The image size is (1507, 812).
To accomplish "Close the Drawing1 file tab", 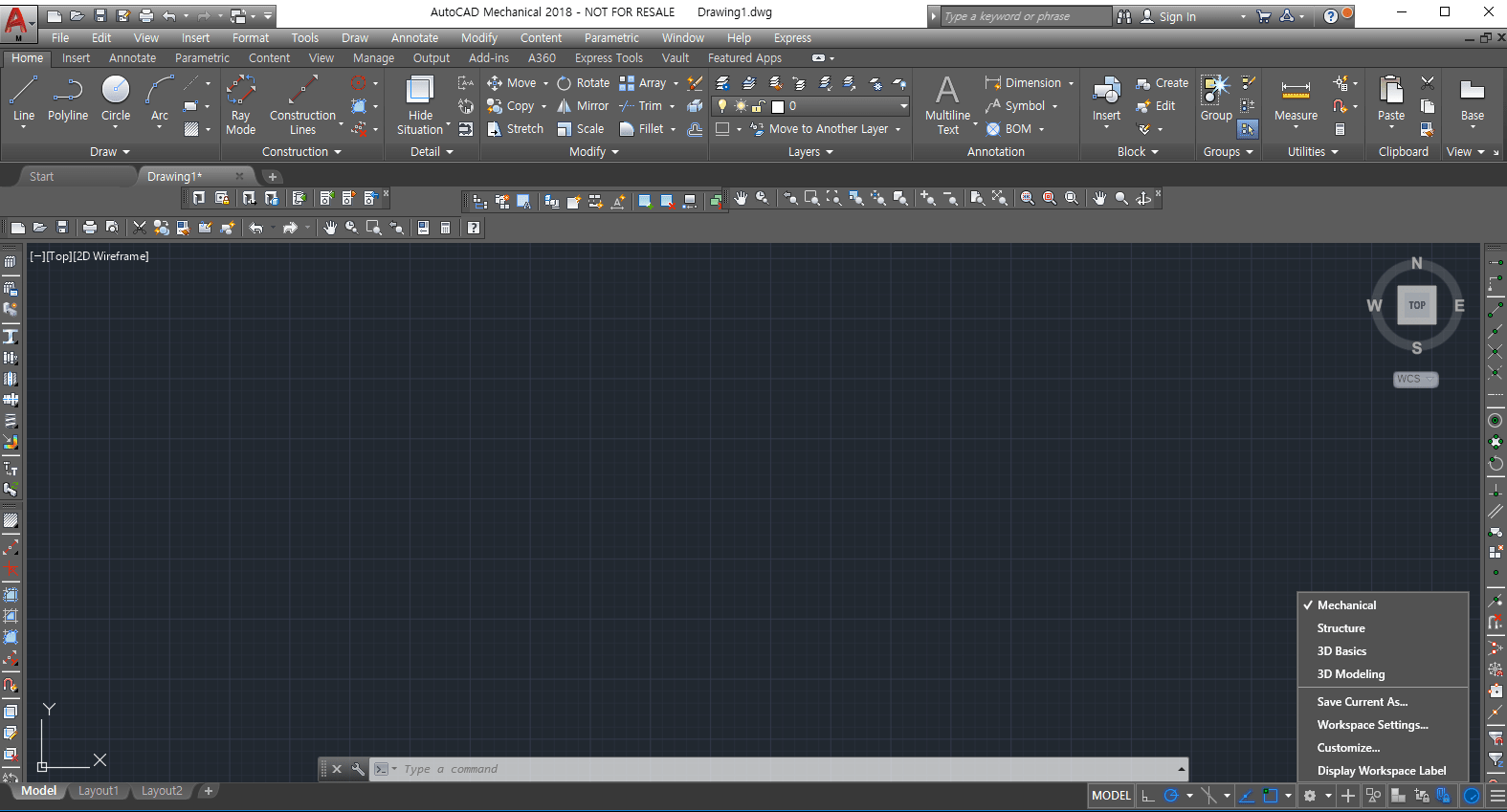I will pyautogui.click(x=239, y=176).
